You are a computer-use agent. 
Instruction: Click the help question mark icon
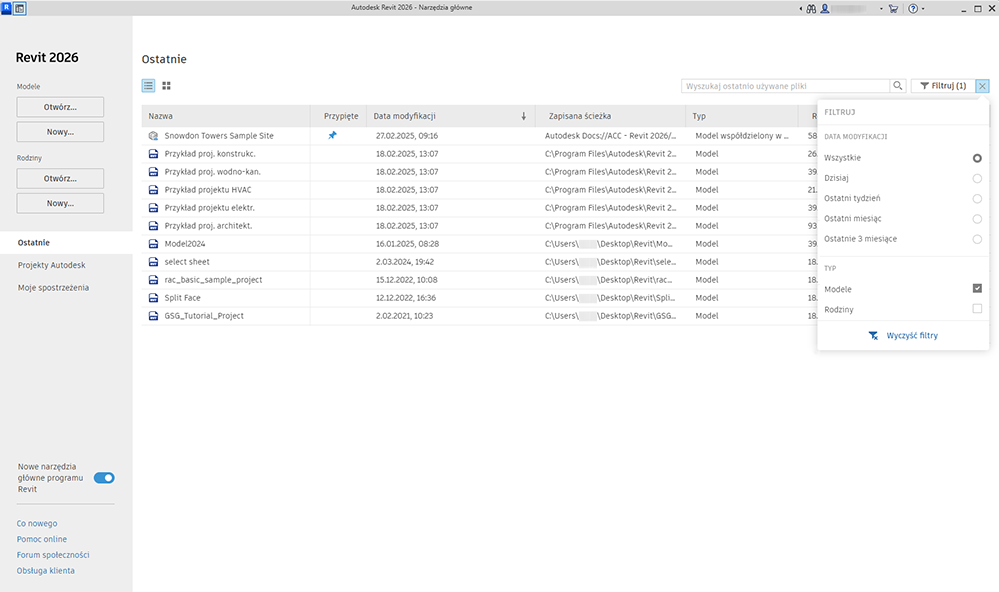(913, 9)
